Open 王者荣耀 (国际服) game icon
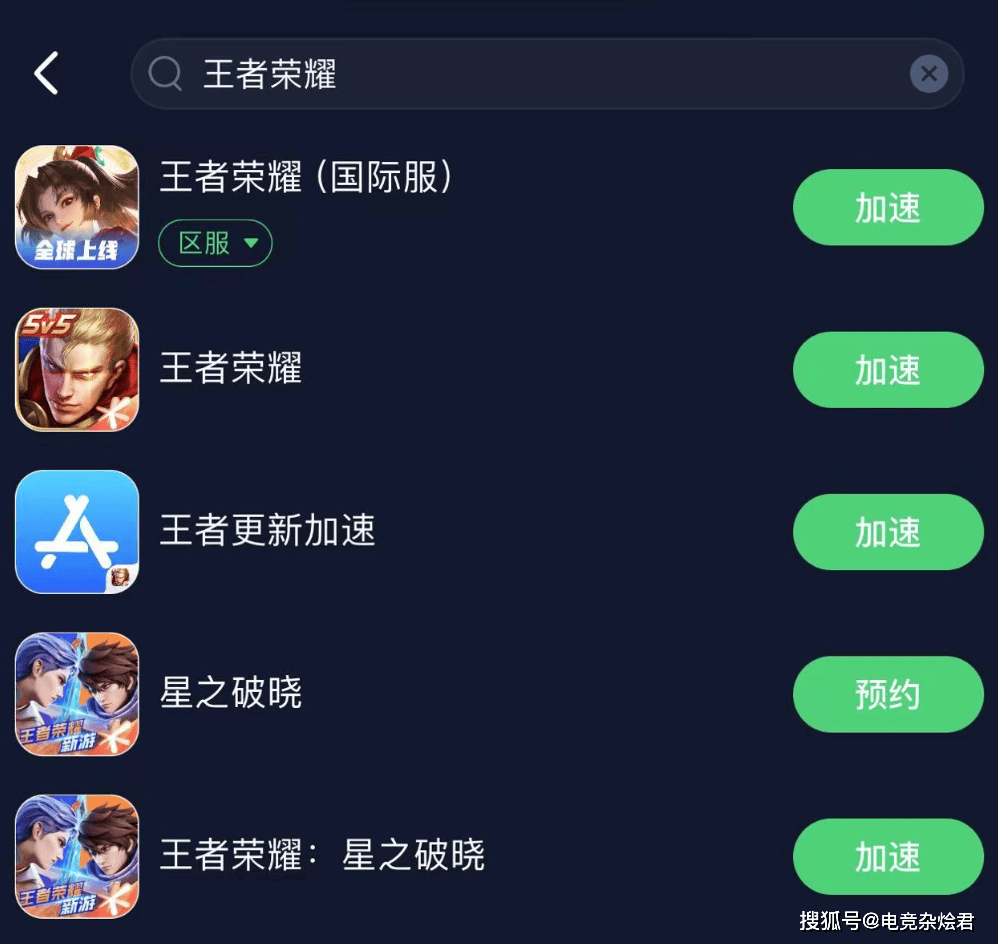Image resolution: width=998 pixels, height=944 pixels. (77, 207)
